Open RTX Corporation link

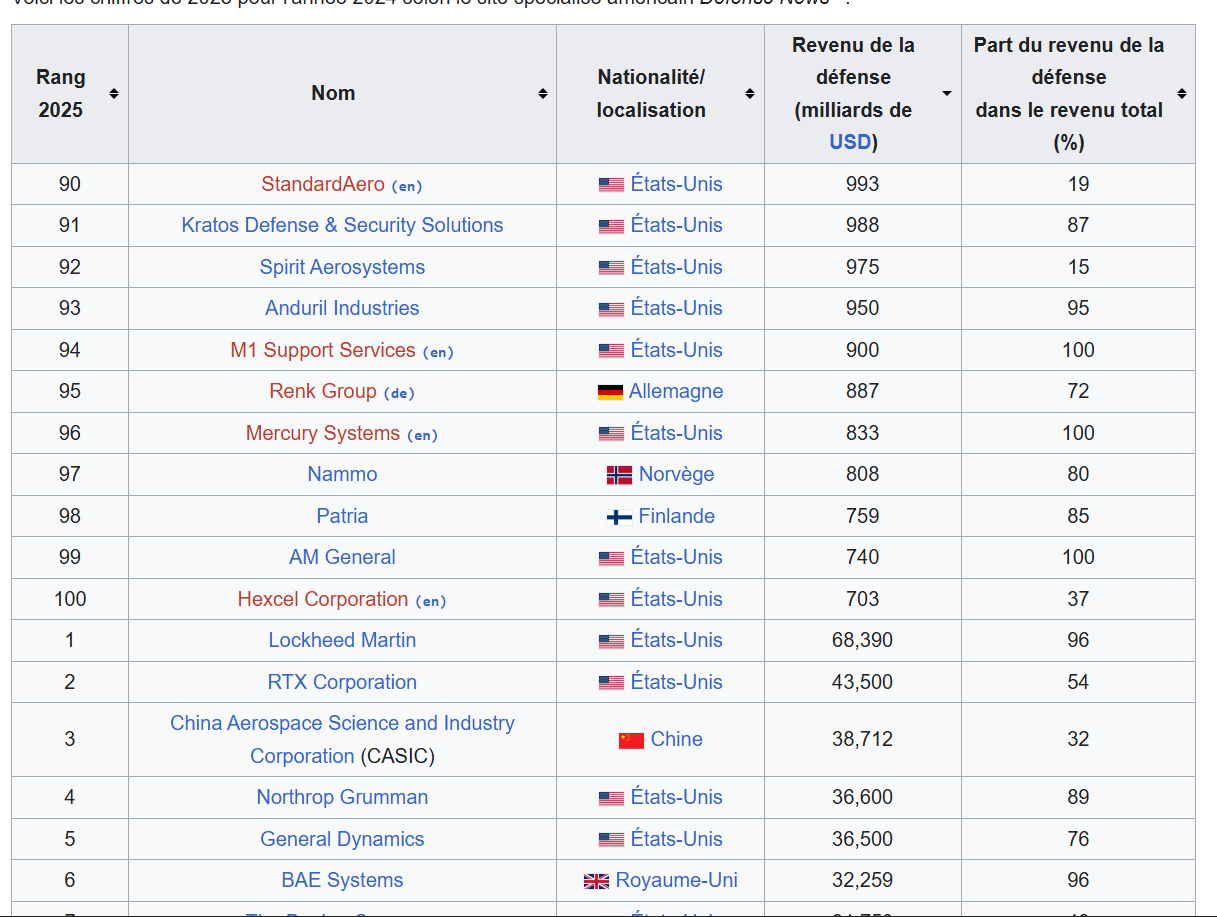coord(342,682)
